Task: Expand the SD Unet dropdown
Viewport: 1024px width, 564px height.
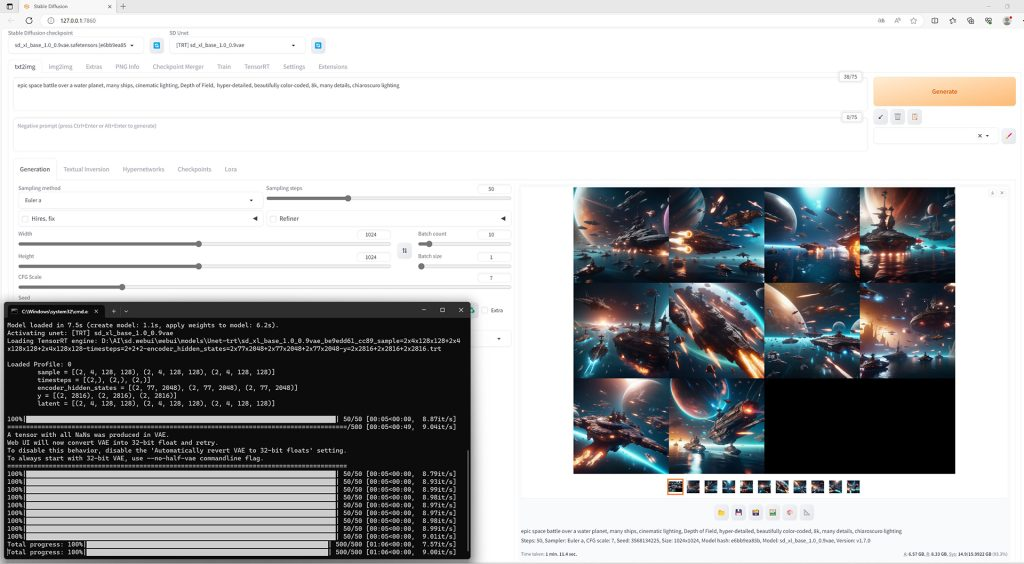Action: click(x=237, y=45)
